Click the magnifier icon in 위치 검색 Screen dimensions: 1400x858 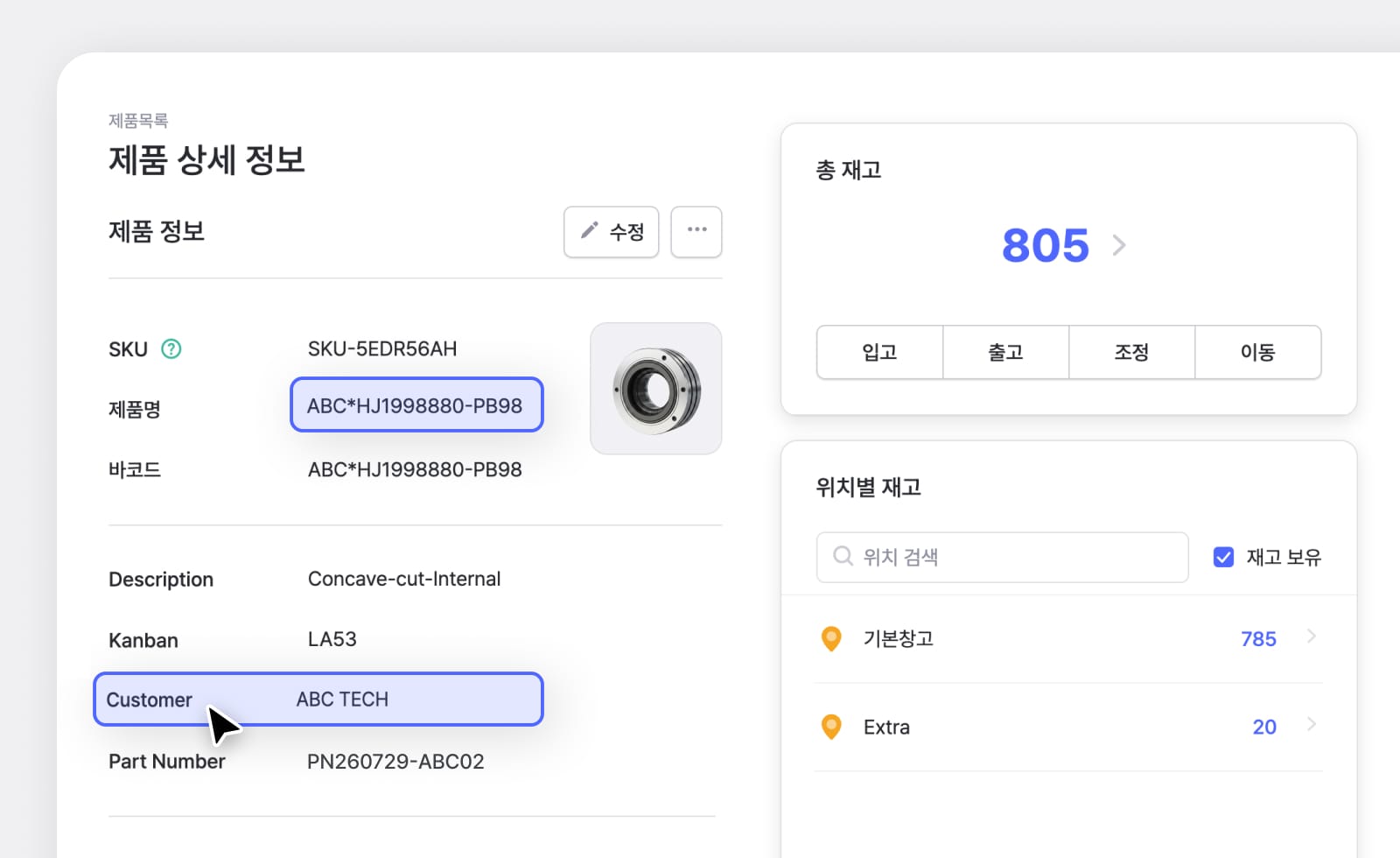pos(843,556)
